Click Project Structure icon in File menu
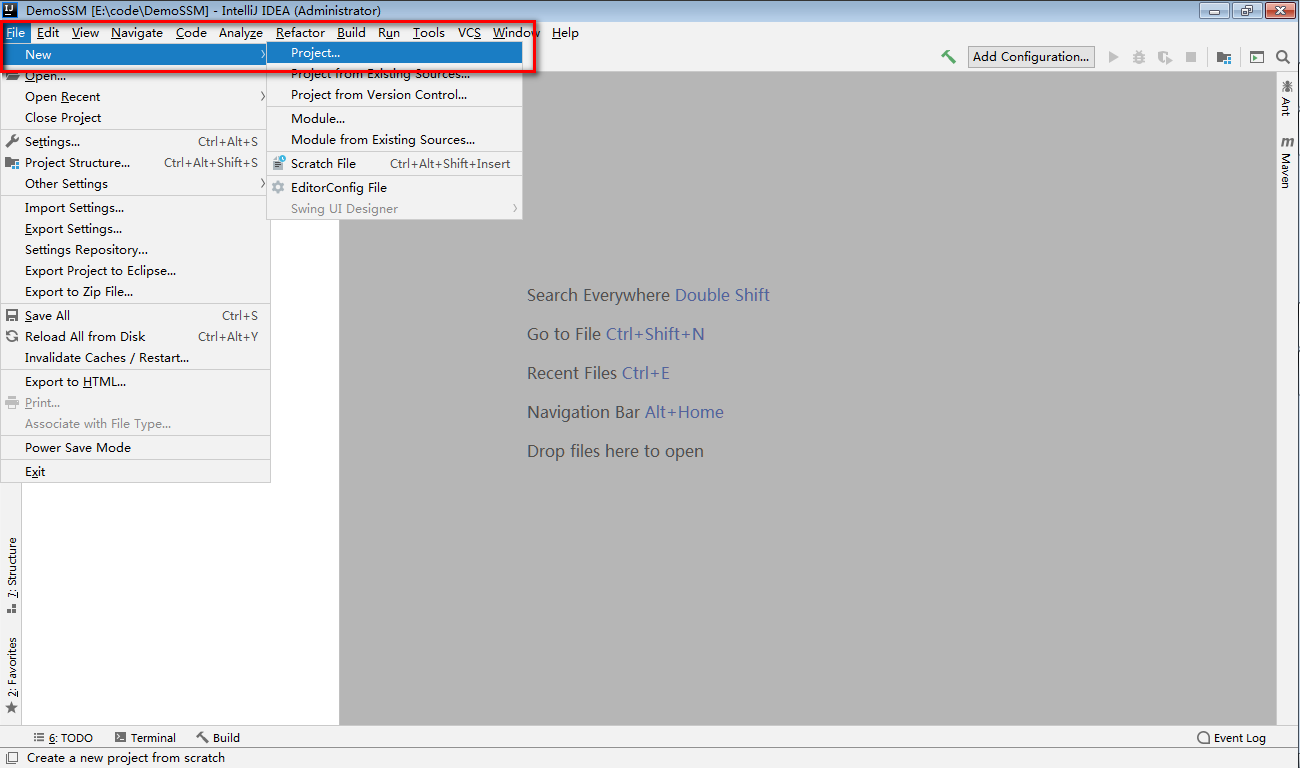Image resolution: width=1300 pixels, height=768 pixels. coord(12,163)
